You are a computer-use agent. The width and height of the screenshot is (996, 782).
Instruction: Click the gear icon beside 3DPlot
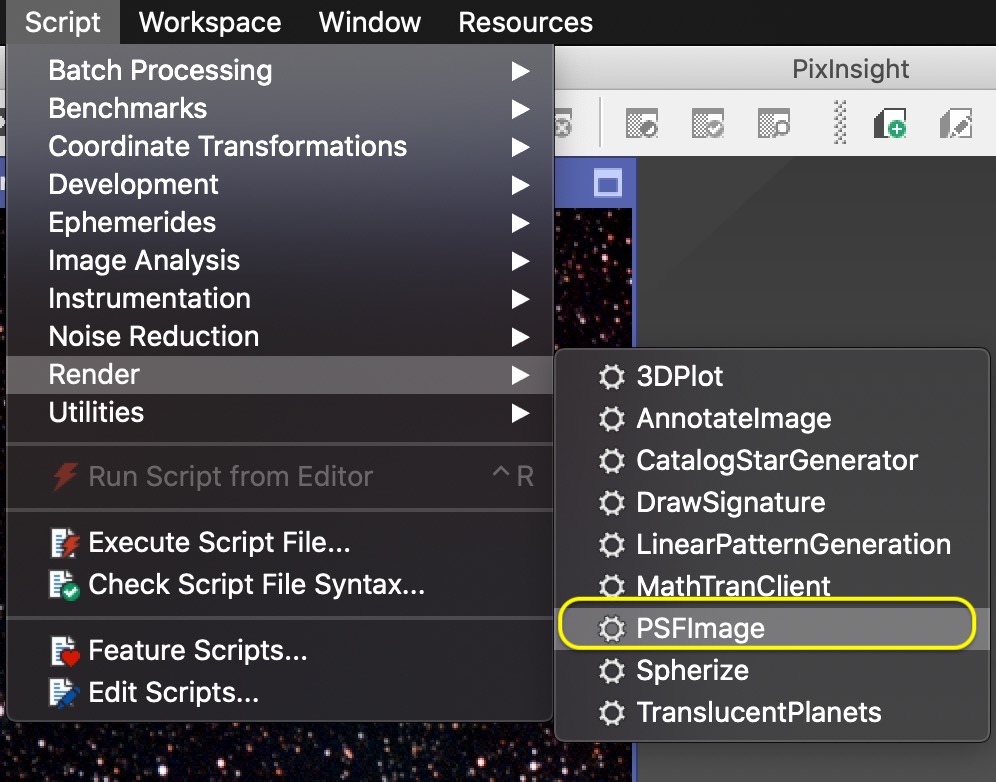tap(610, 377)
